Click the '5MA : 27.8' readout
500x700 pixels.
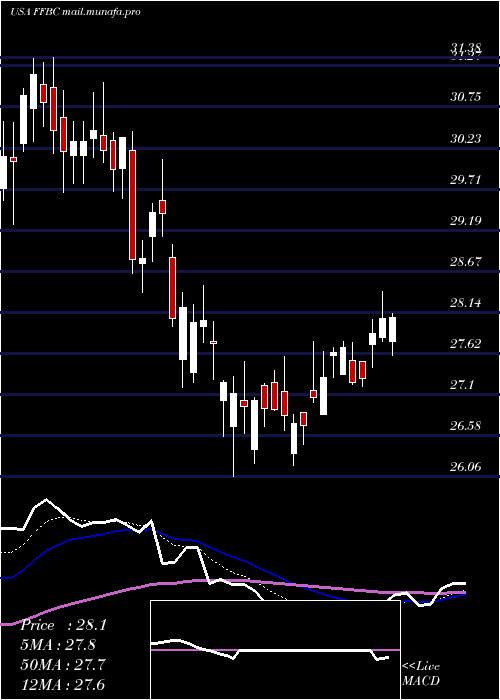pyautogui.click(x=58, y=645)
